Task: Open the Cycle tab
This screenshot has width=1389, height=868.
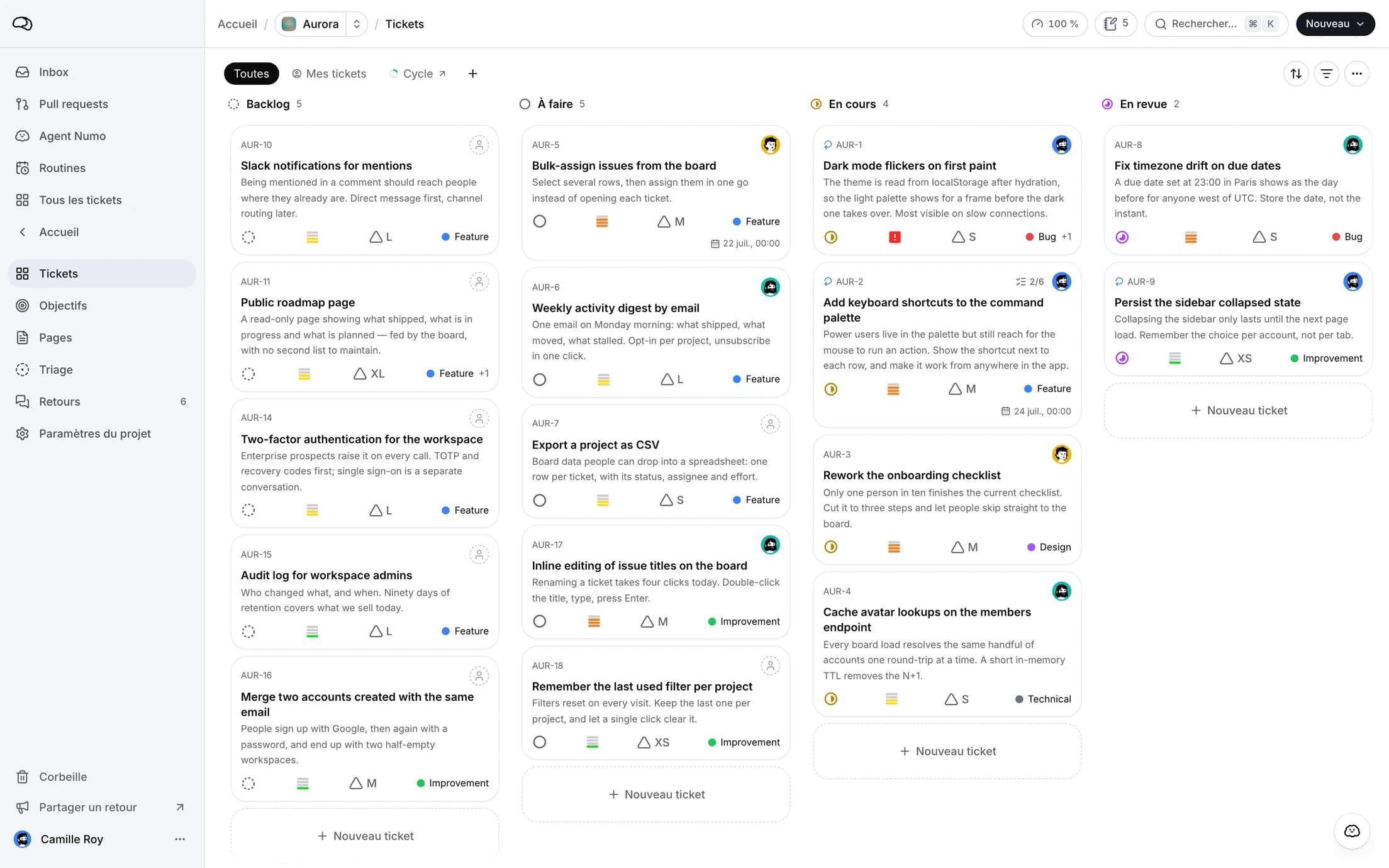Action: [418, 74]
